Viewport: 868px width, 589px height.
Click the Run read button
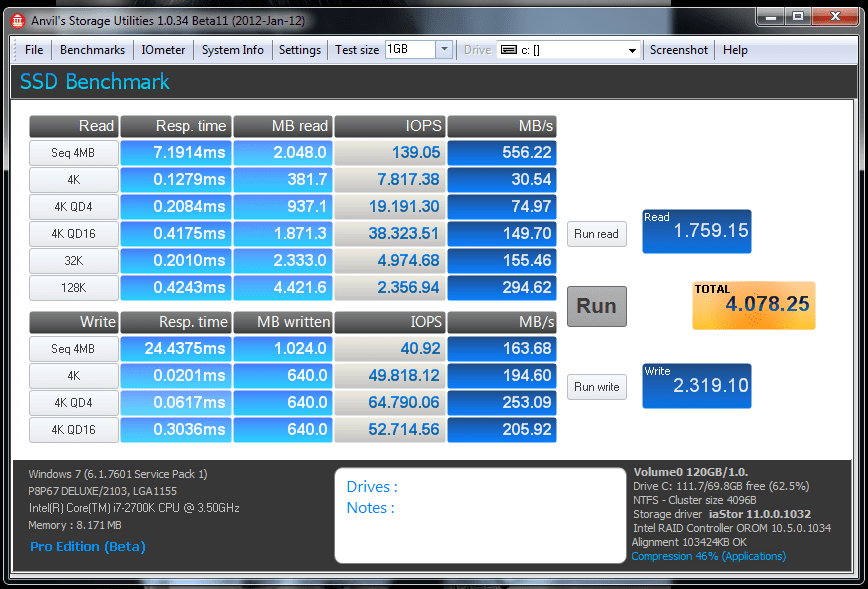pos(597,234)
